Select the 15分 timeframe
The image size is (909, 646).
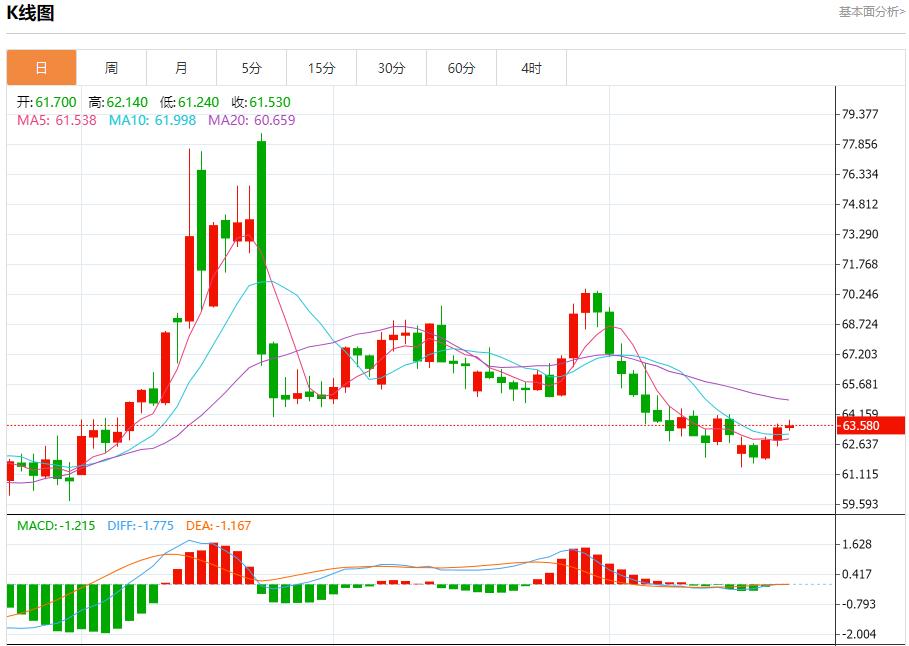click(x=321, y=67)
